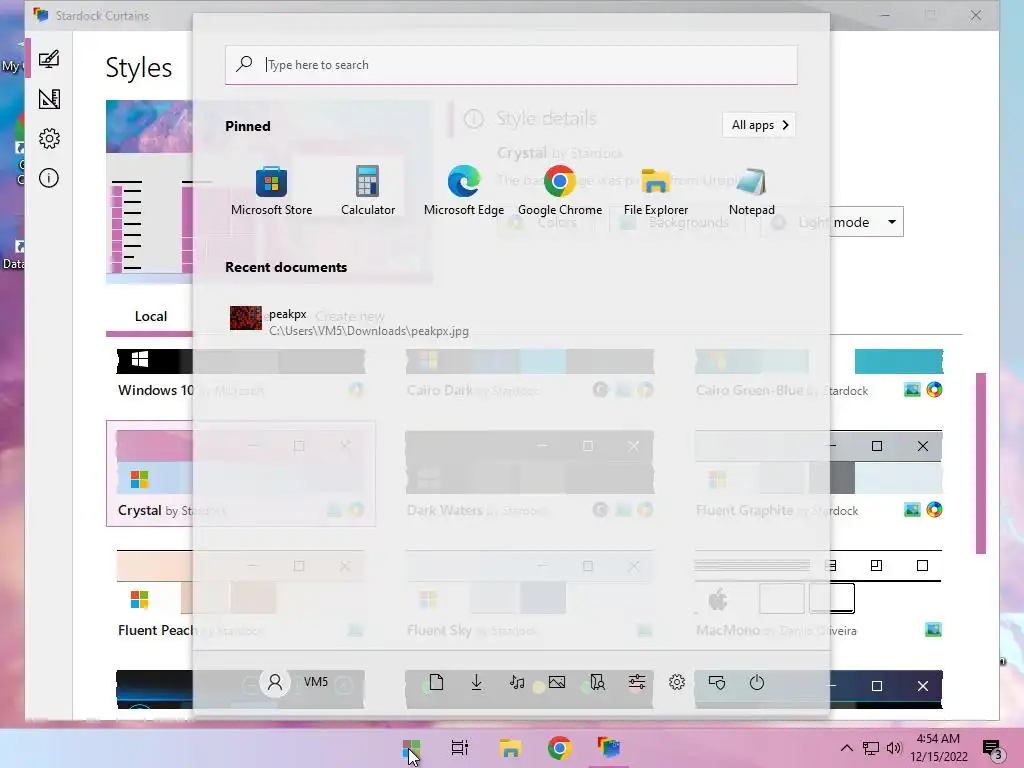Open the recent document peakpx

tap(349, 322)
